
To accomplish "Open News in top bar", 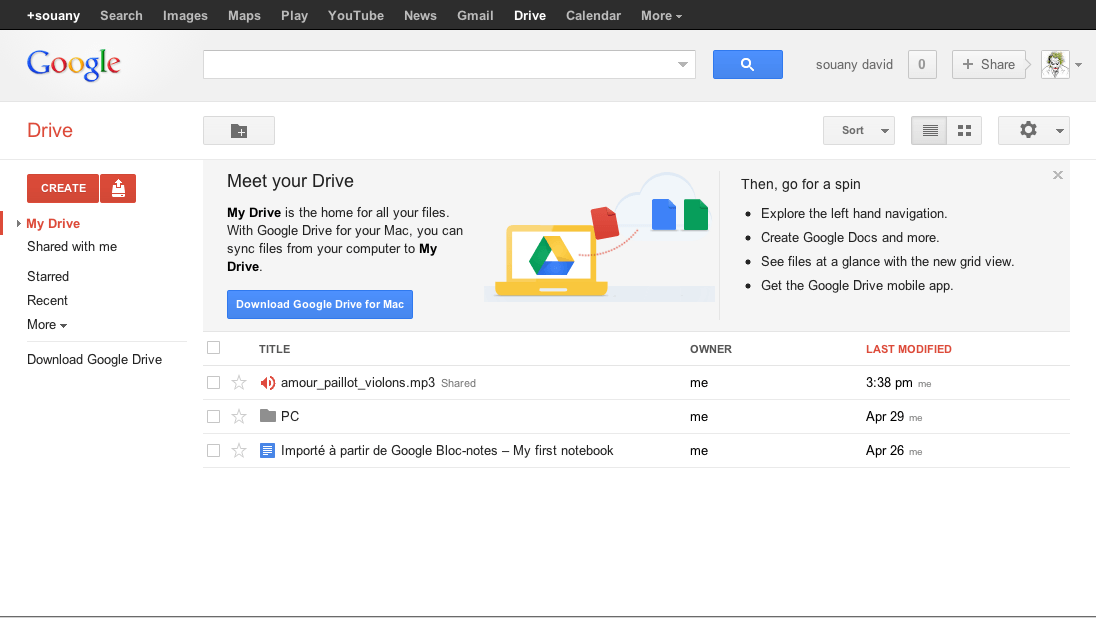I will [420, 15].
